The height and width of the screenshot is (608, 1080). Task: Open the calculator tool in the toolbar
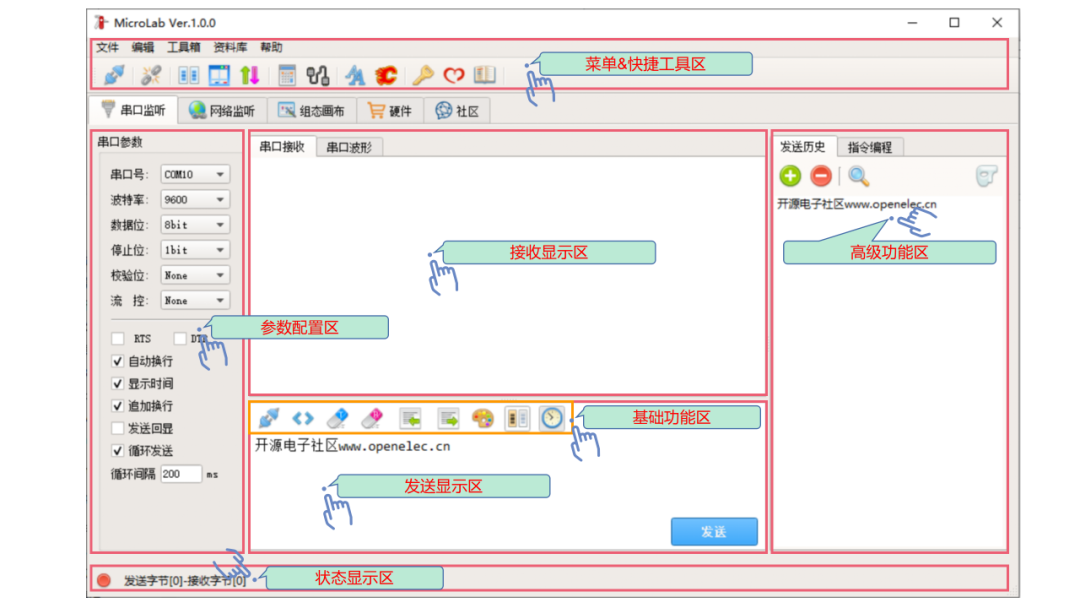pos(287,74)
